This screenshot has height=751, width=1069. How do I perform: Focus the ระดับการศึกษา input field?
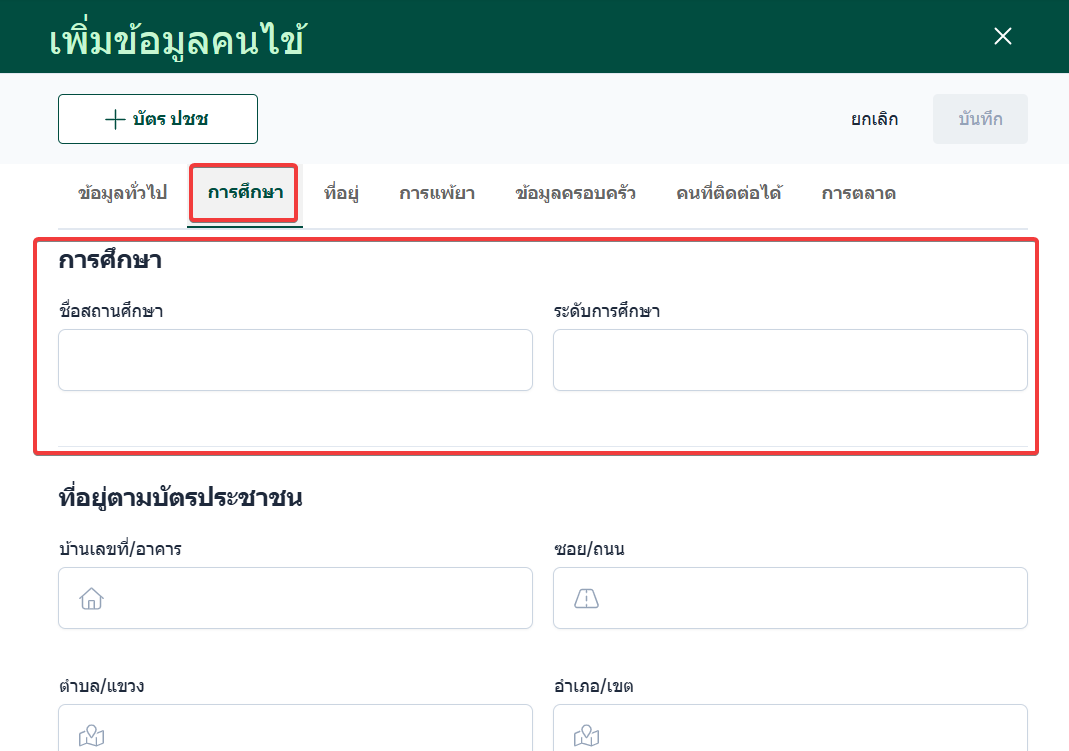(x=790, y=360)
